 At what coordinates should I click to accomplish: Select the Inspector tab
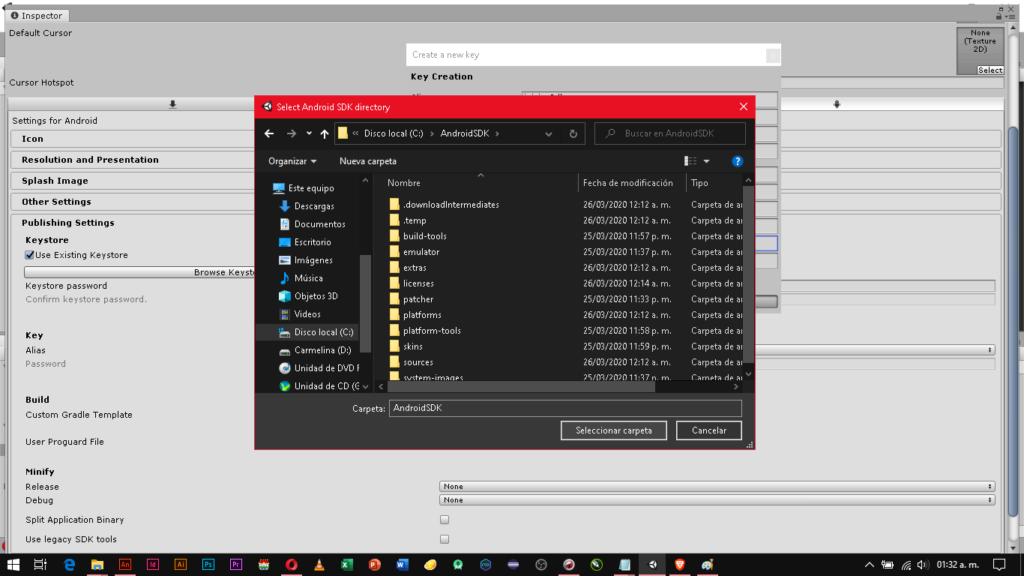click(37, 15)
